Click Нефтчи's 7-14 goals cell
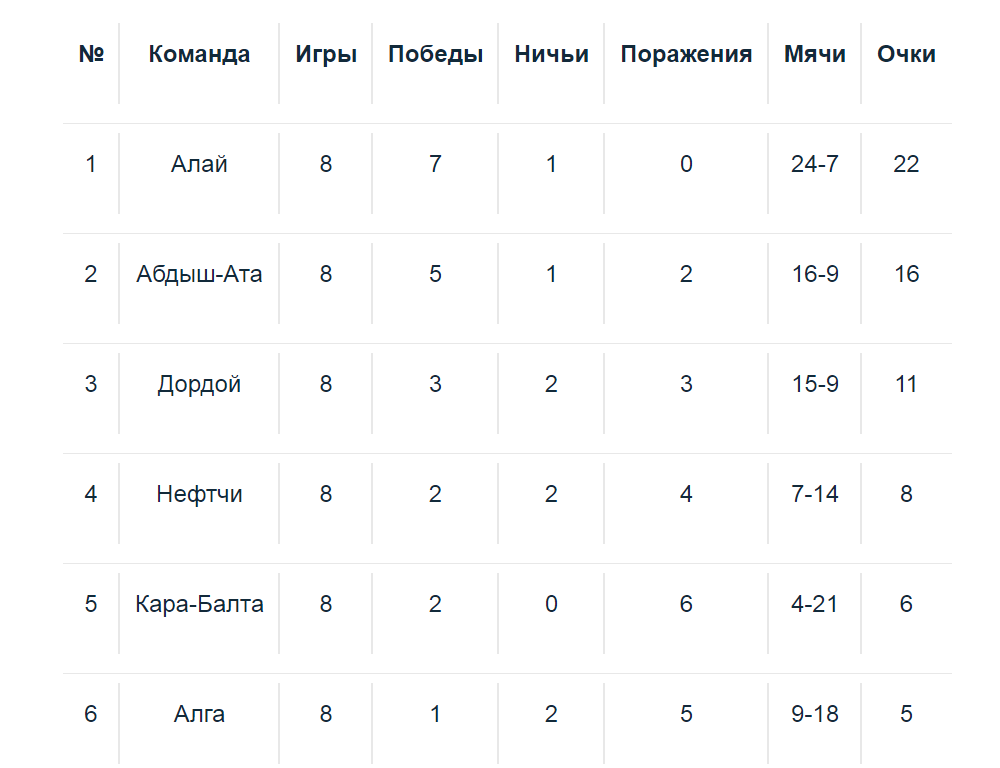The image size is (1000, 768). pos(814,494)
